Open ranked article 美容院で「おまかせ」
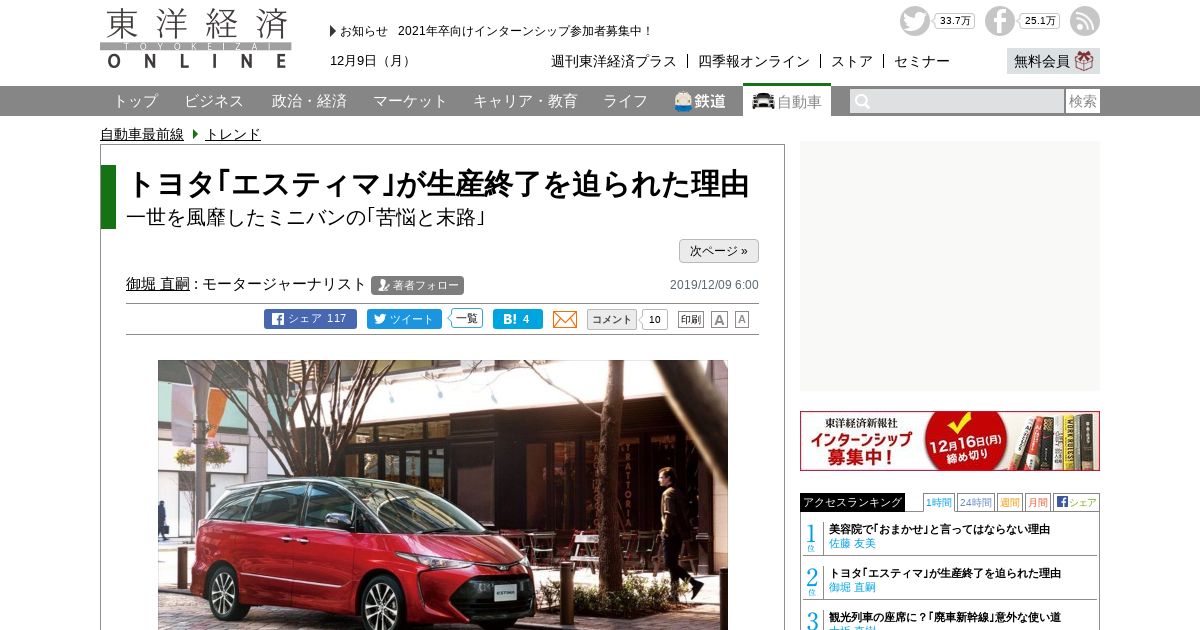The width and height of the screenshot is (1200, 630). (939, 529)
